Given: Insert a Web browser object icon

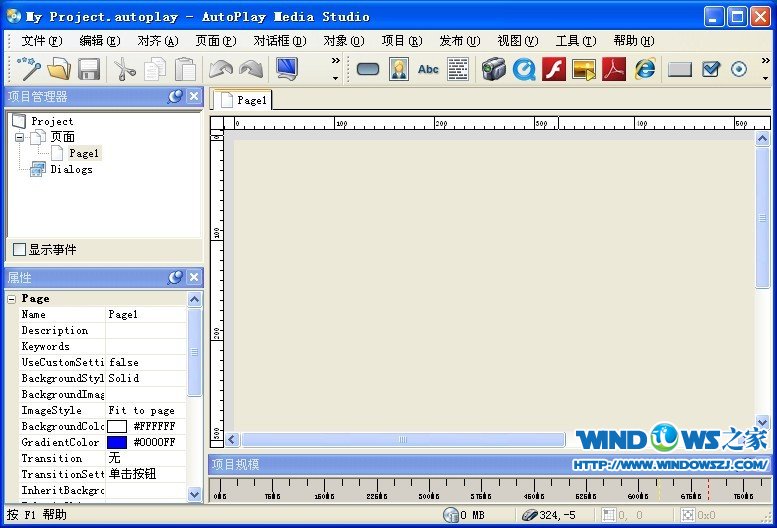Looking at the screenshot, I should (645, 69).
